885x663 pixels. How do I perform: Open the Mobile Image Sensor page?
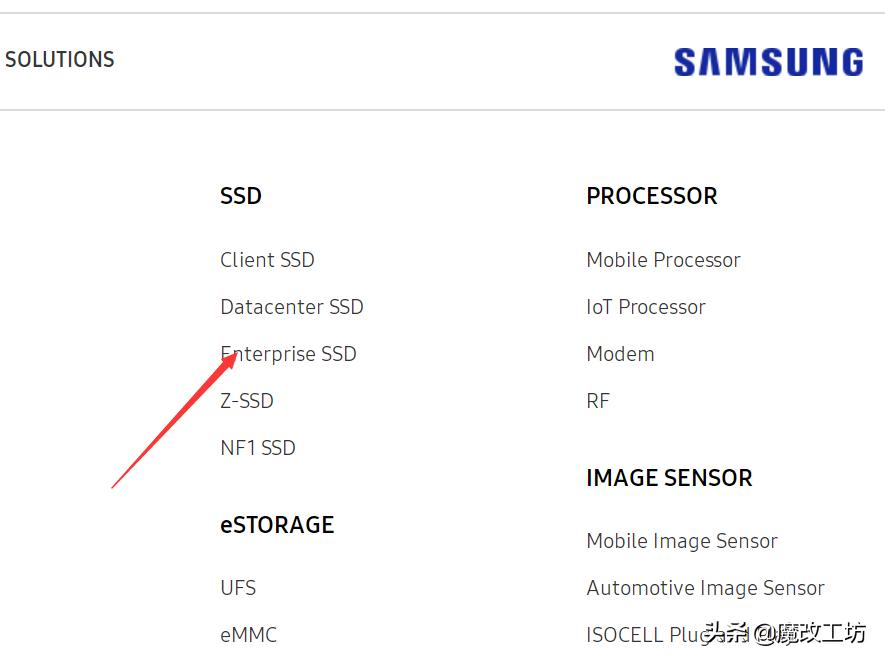tap(681, 541)
